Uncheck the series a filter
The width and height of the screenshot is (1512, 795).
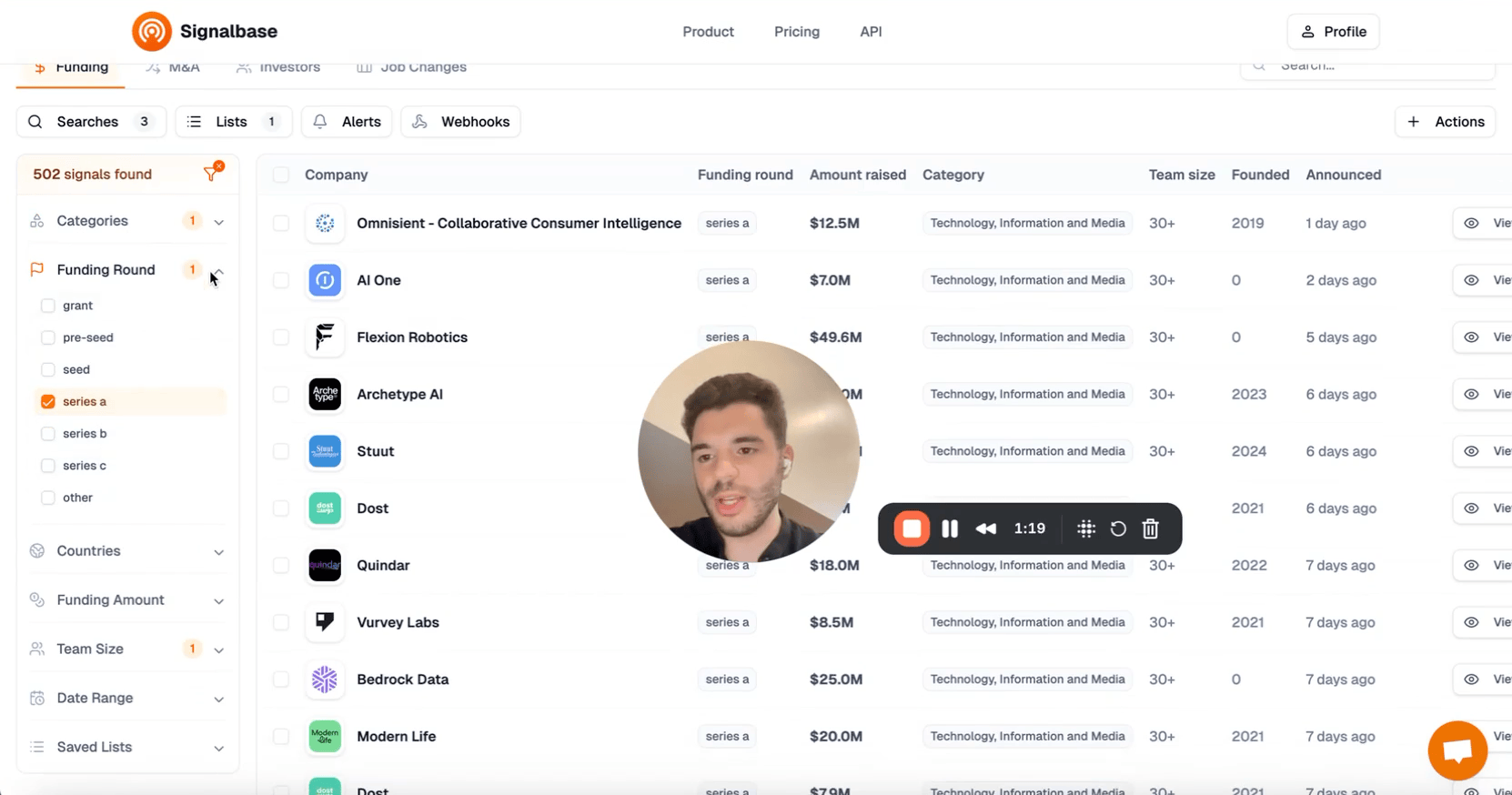point(48,401)
